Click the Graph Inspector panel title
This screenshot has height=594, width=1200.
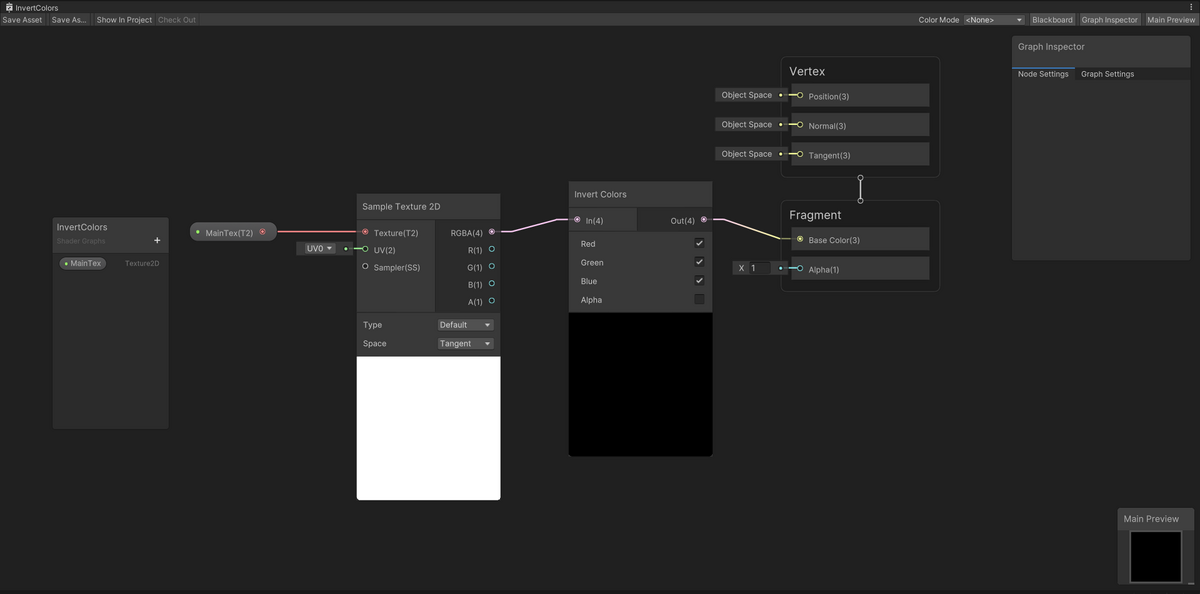(x=1051, y=47)
